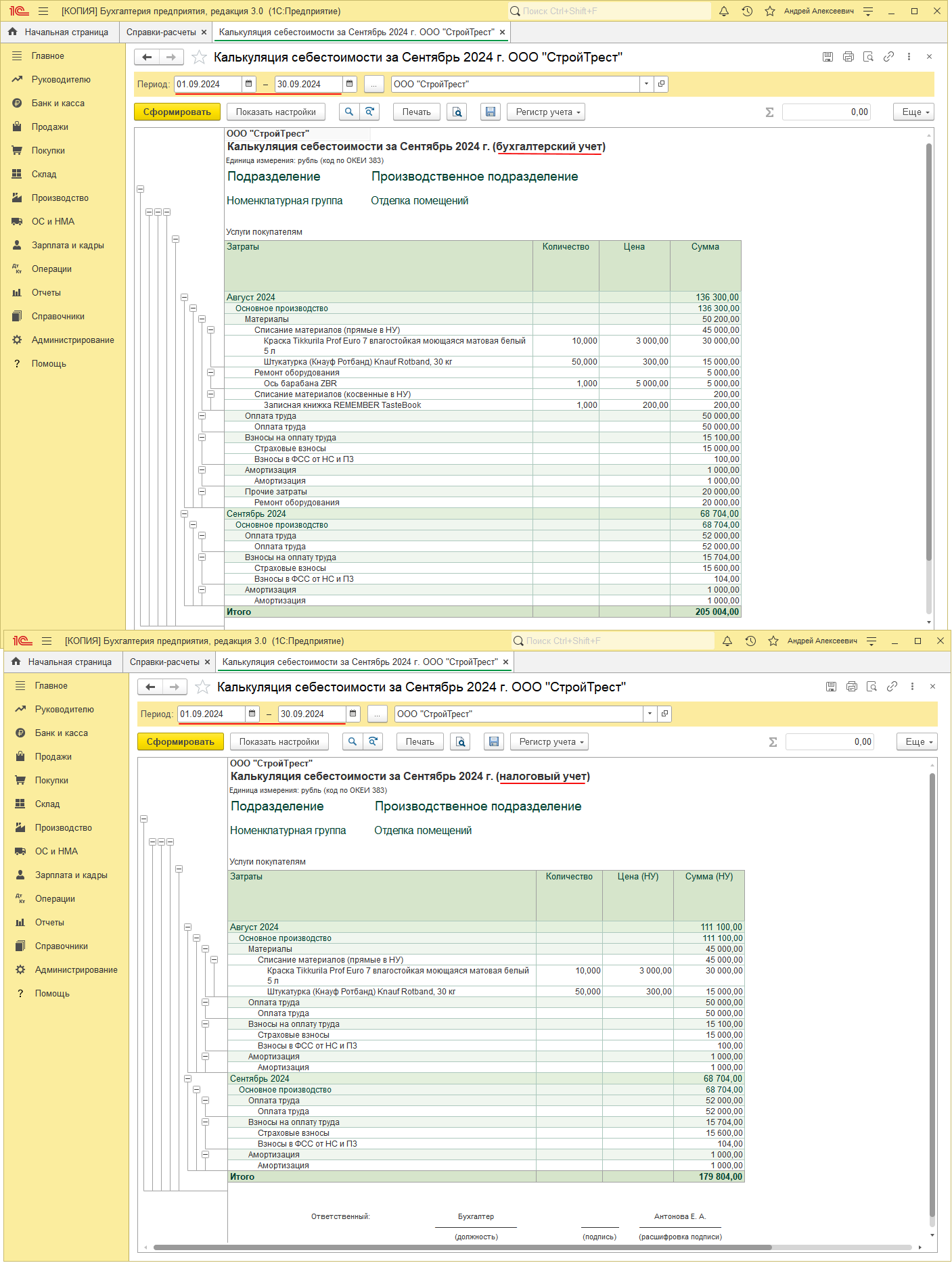Select total cell 179 804,00 in налоговый report
Screen dimensions: 952x1263
point(709,1176)
